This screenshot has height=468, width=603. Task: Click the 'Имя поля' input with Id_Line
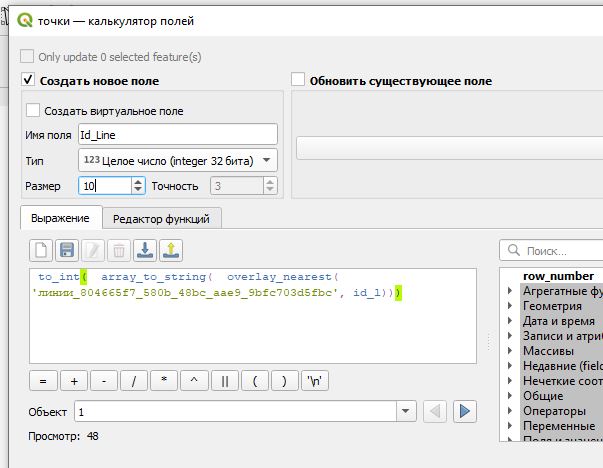point(178,135)
